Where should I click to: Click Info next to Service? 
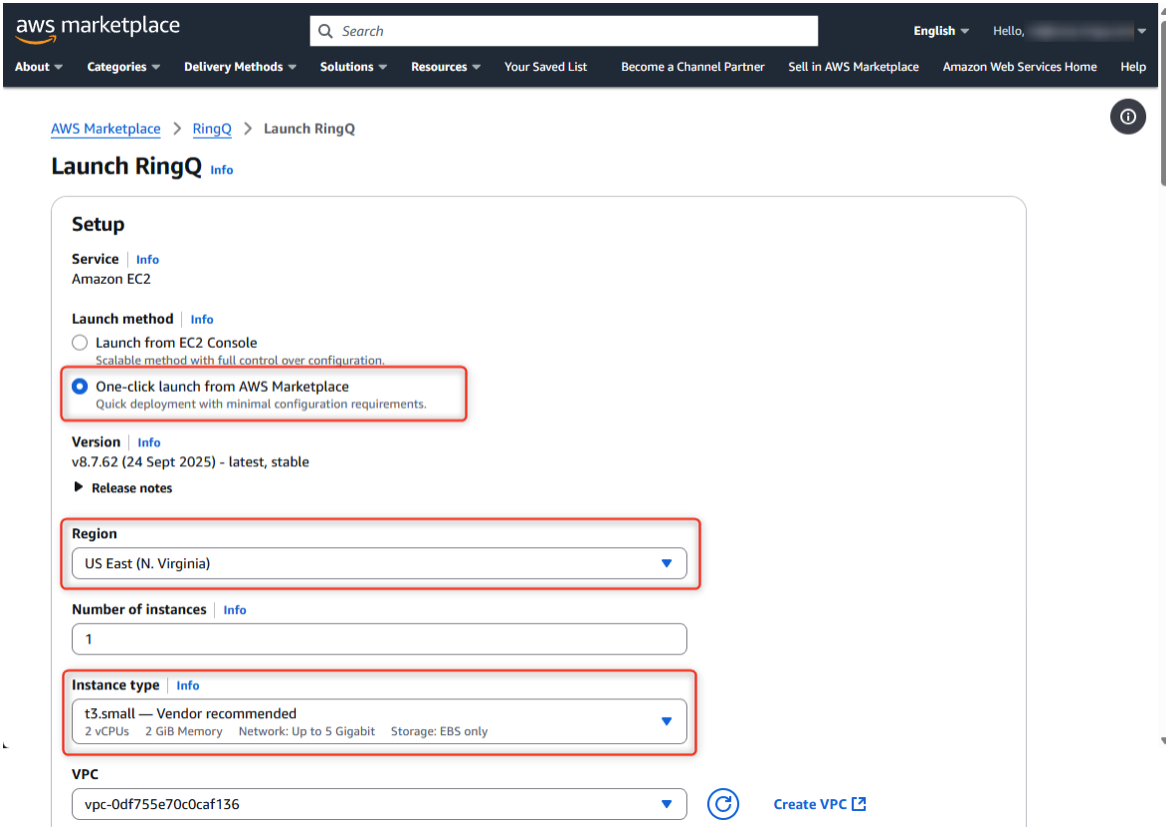147,259
